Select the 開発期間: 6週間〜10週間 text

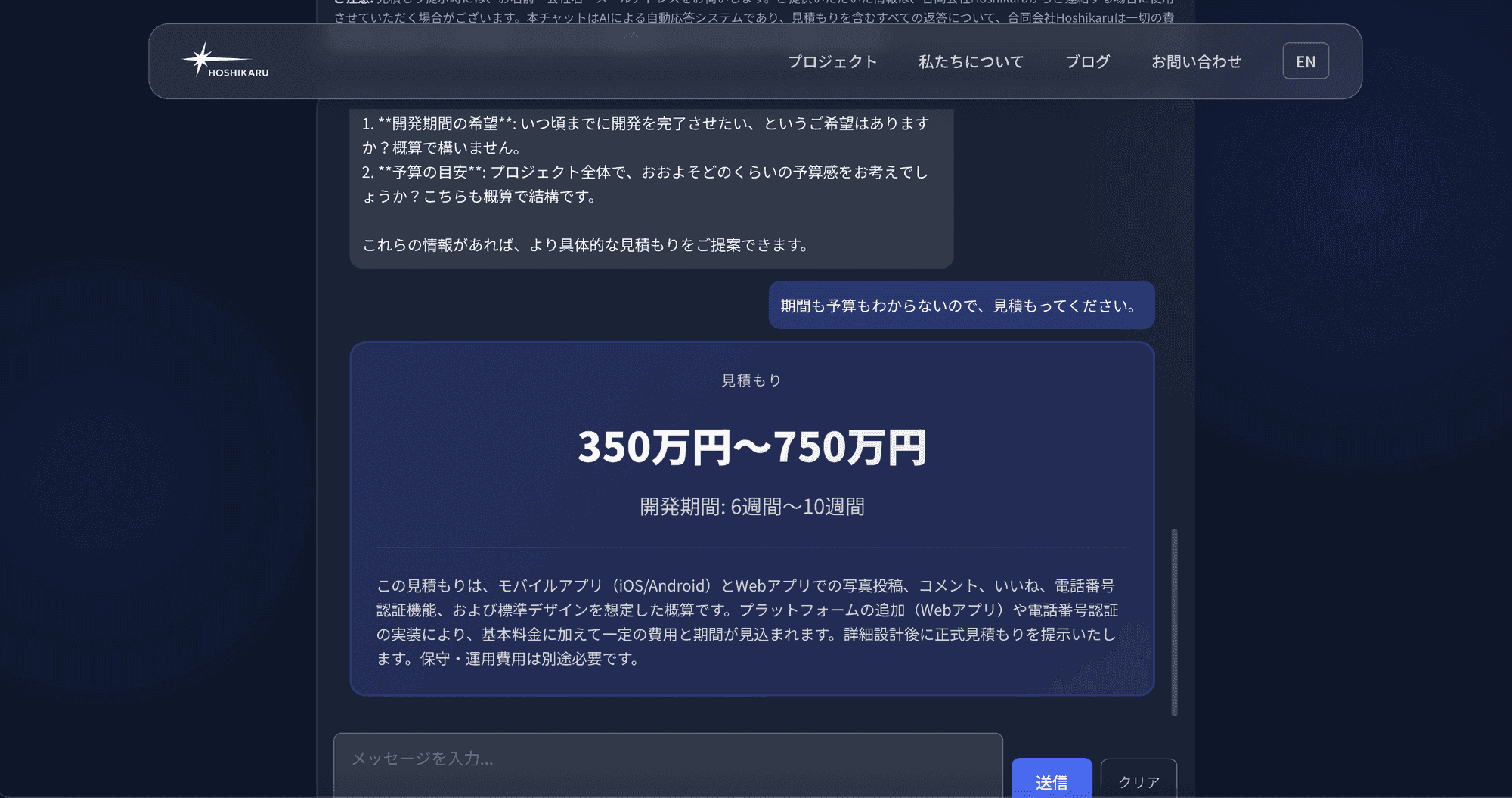pyautogui.click(x=752, y=506)
